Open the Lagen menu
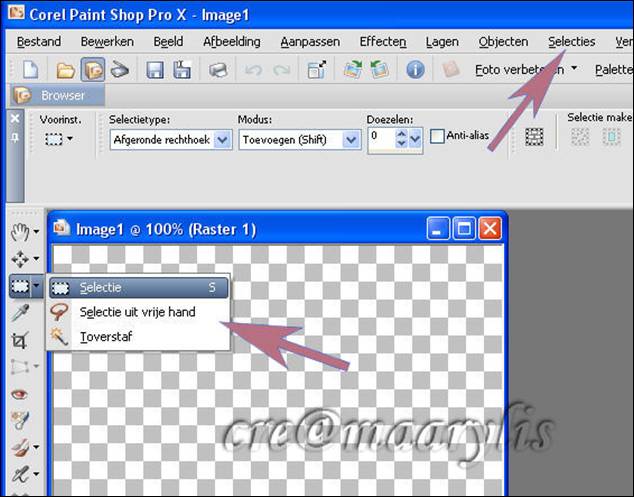Viewport: 634px width, 497px height. pos(442,42)
